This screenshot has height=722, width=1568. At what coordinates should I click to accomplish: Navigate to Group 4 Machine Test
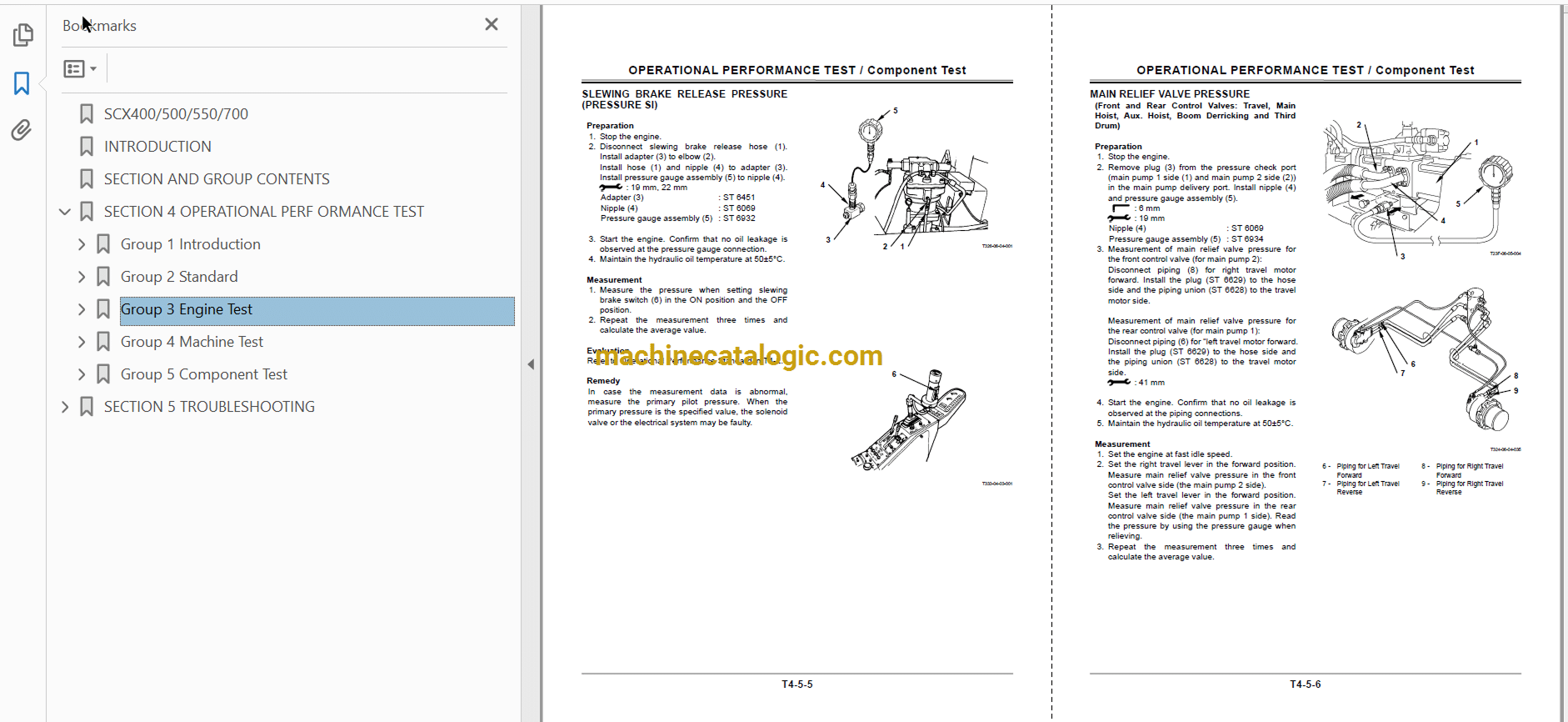(192, 342)
